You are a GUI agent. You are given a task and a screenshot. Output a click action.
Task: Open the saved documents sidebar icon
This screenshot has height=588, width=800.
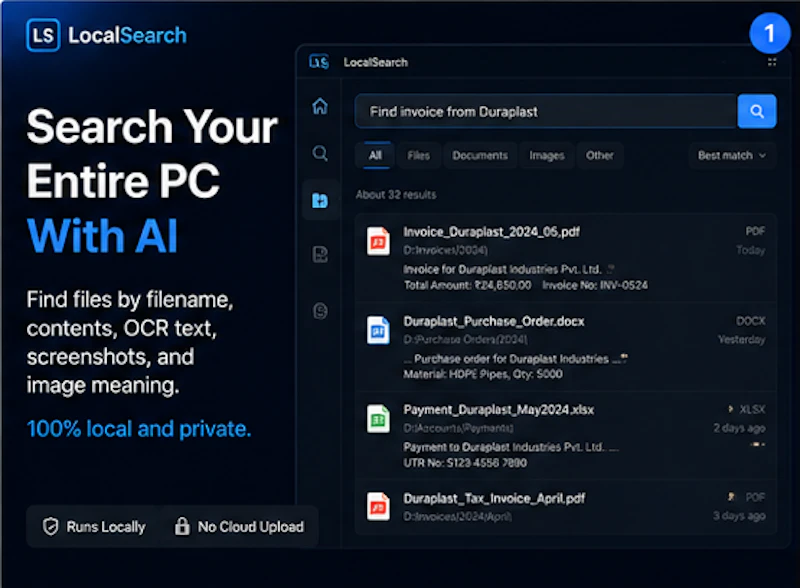pyautogui.click(x=320, y=254)
